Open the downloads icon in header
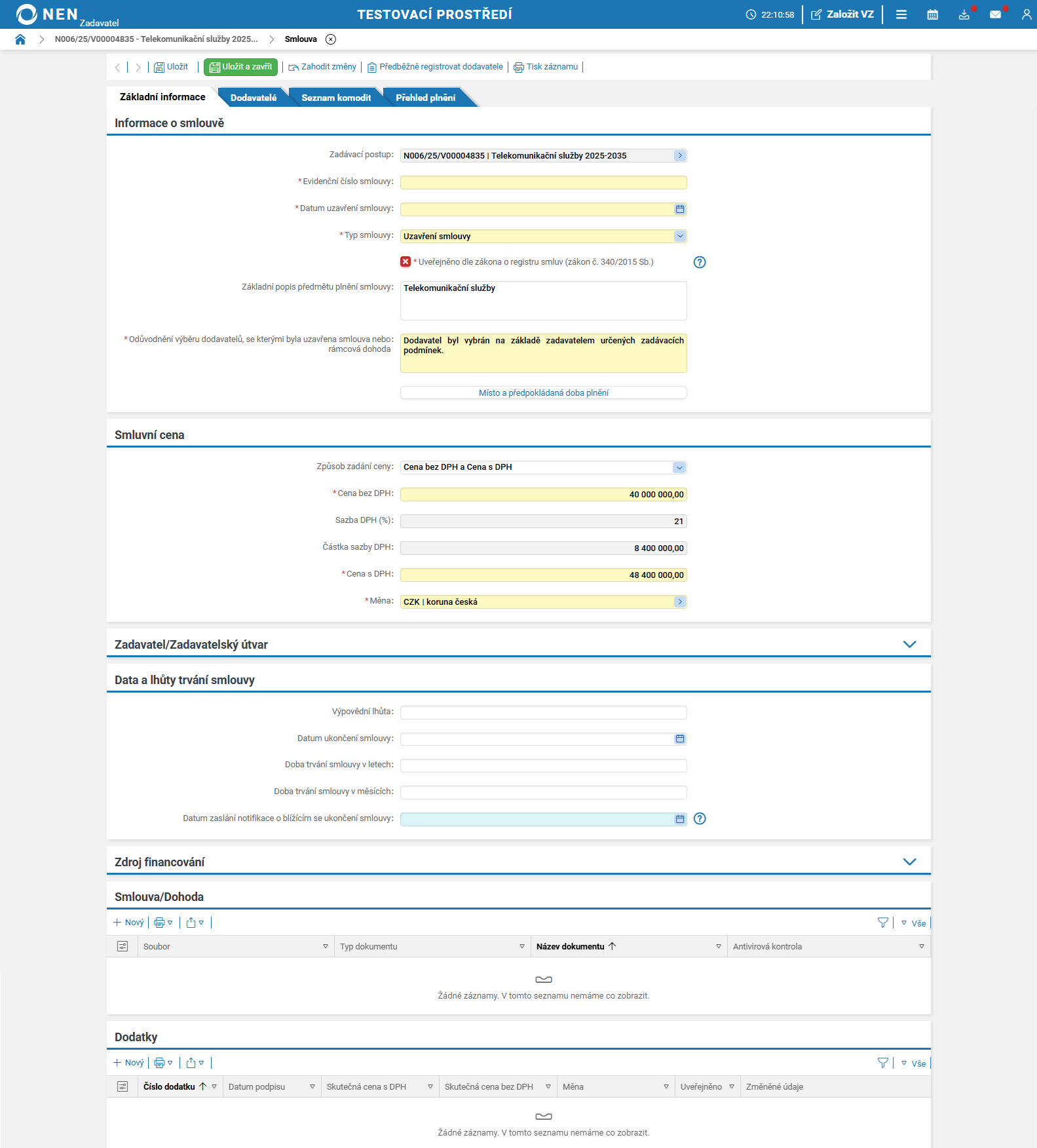 (x=964, y=14)
